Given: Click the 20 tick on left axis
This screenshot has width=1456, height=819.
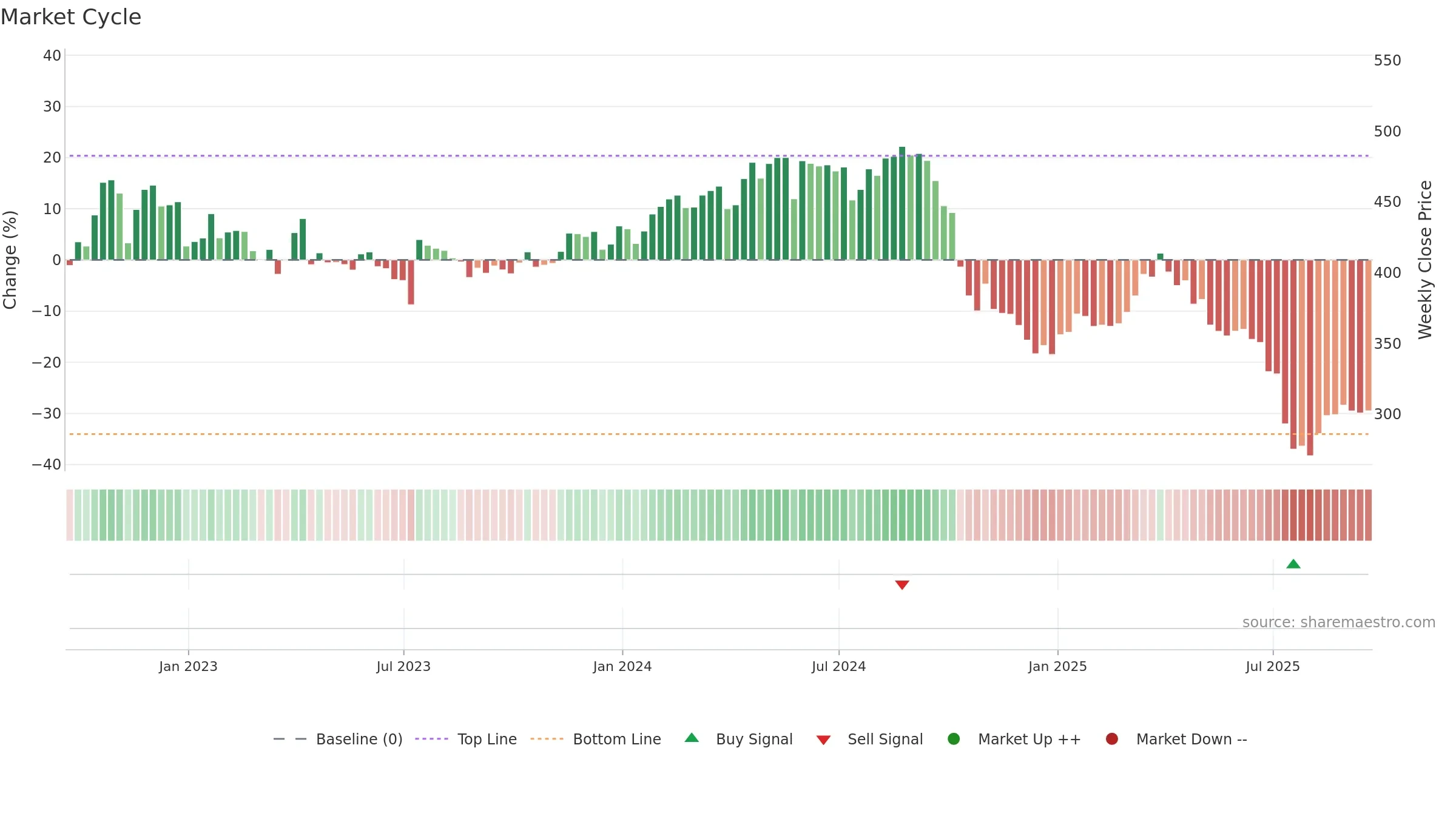Looking at the screenshot, I should click(x=52, y=158).
